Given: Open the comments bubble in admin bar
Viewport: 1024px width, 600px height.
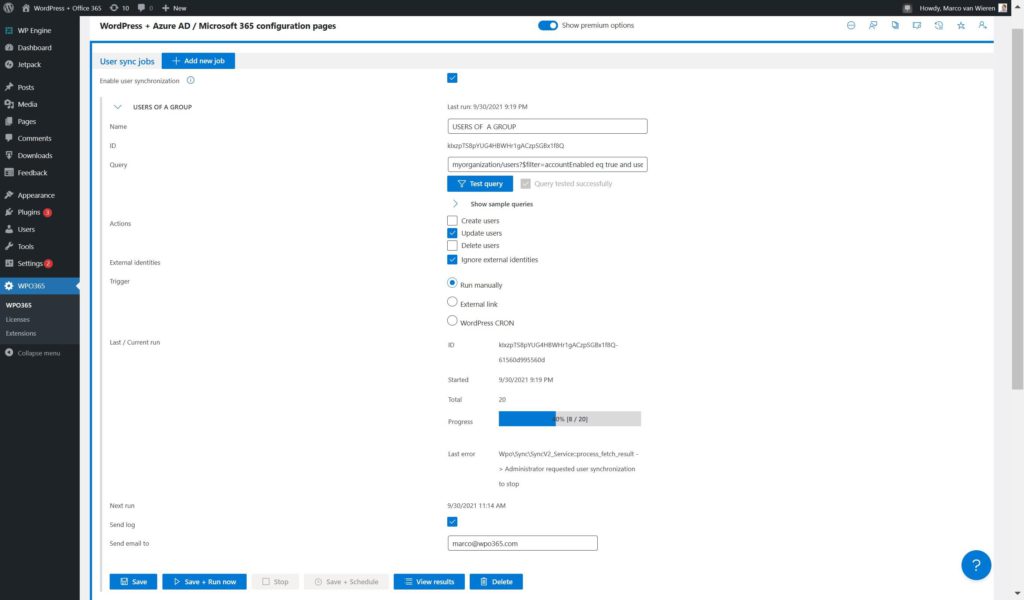Looking at the screenshot, I should tap(146, 8).
